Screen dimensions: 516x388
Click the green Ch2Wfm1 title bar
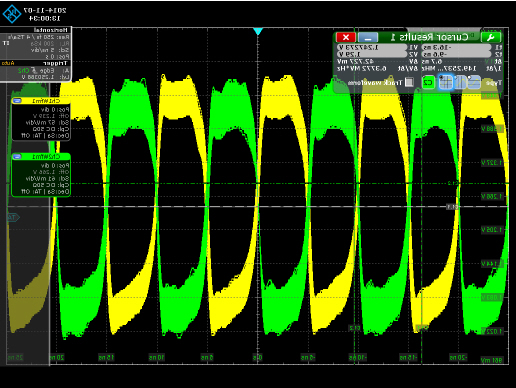(41, 156)
